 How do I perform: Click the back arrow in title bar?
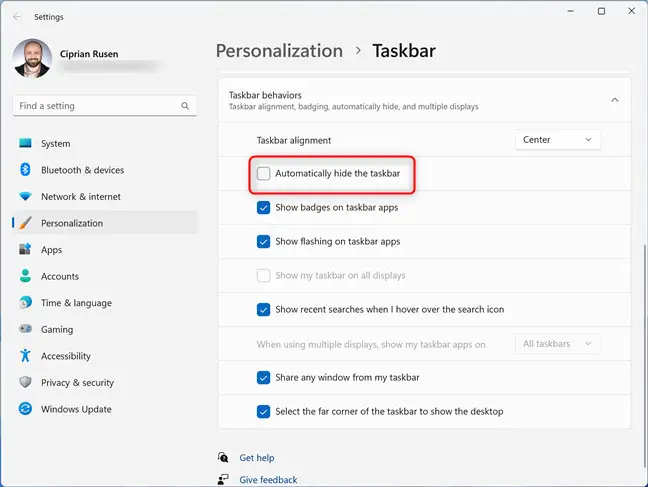[17, 17]
